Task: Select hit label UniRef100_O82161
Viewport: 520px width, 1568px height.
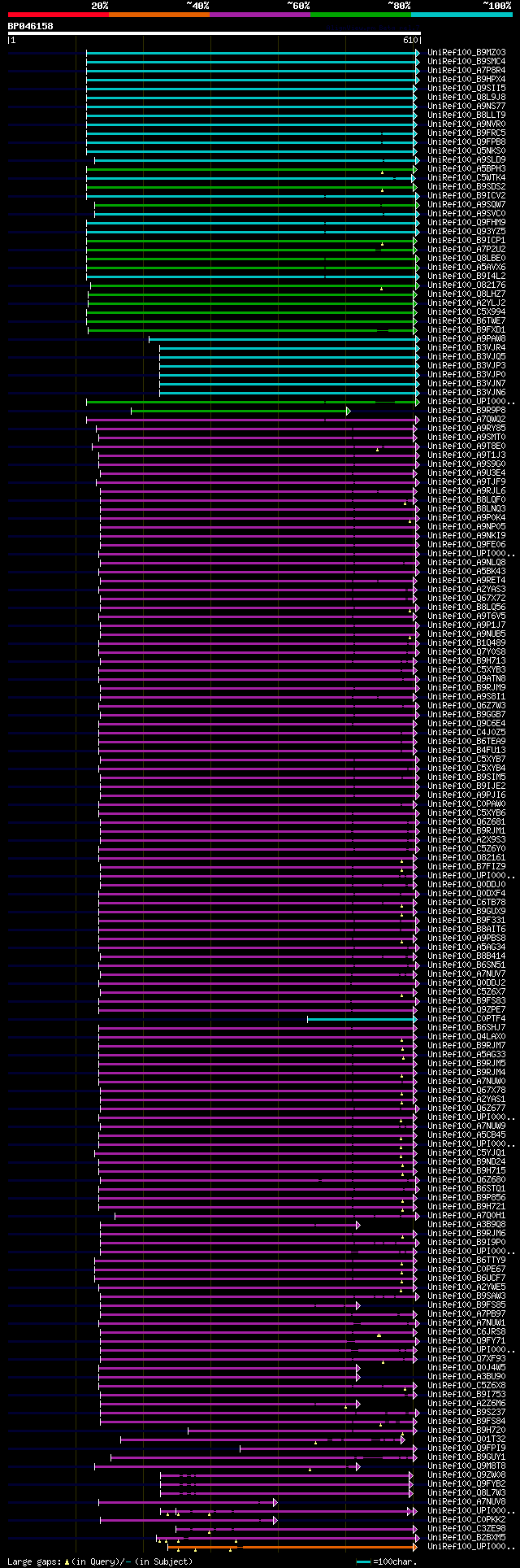Action: click(468, 857)
